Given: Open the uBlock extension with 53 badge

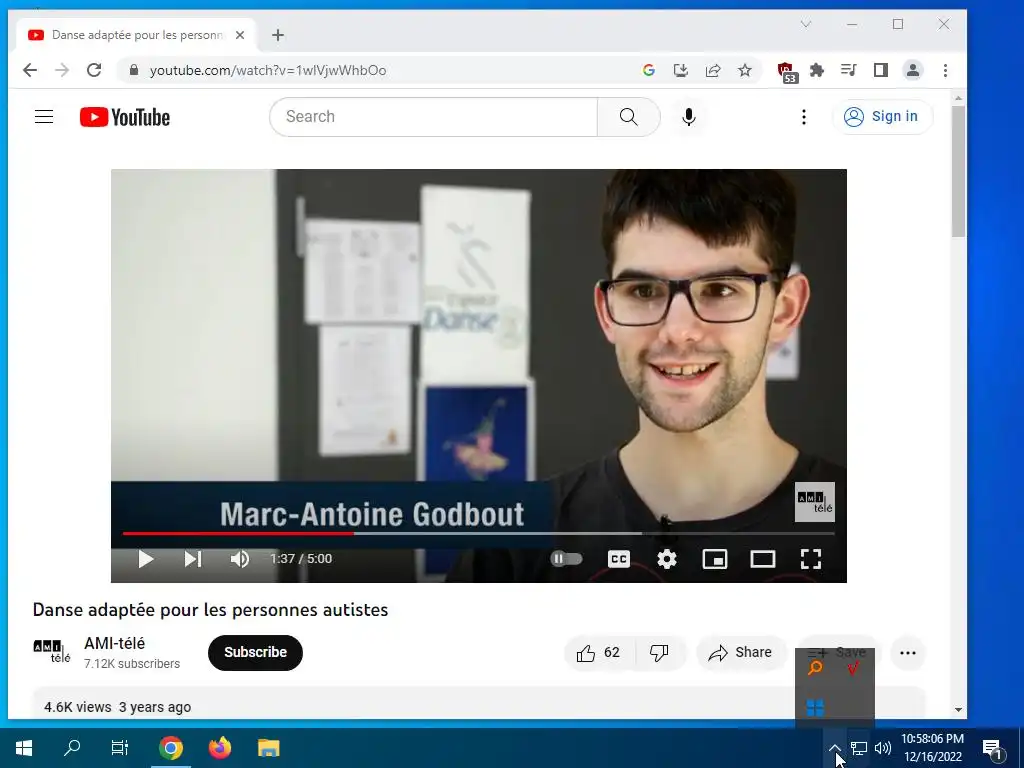Looking at the screenshot, I should tap(786, 72).
